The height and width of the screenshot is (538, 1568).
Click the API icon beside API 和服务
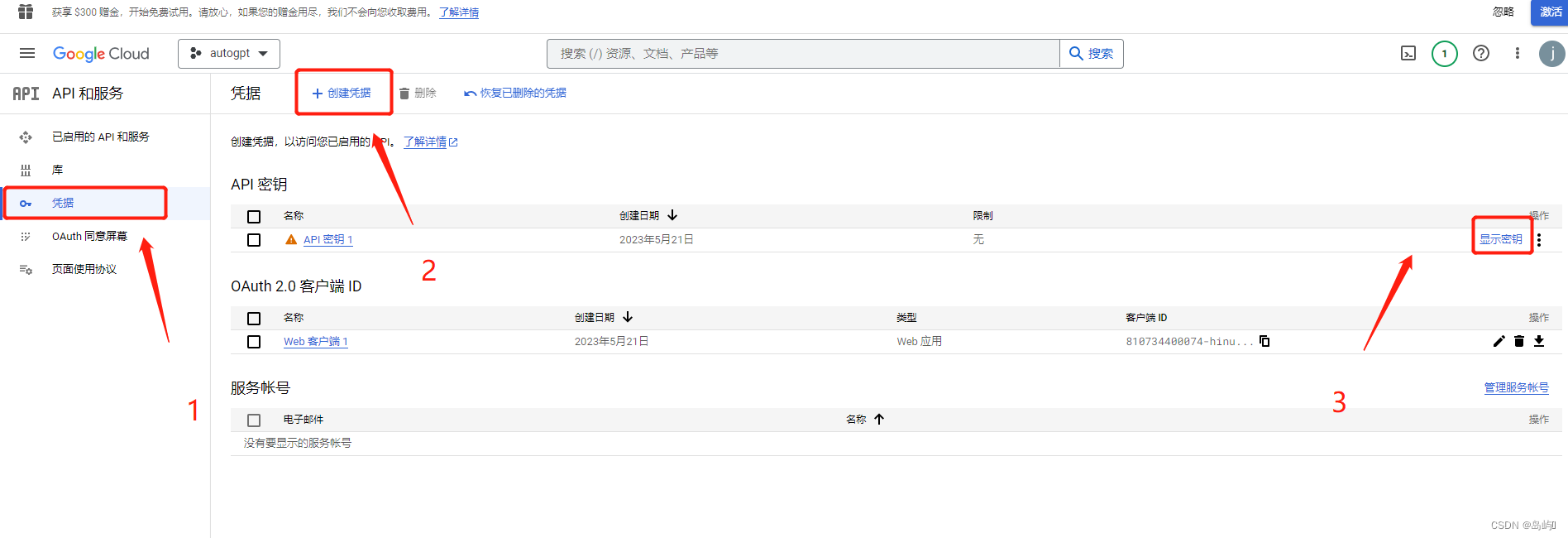[x=26, y=94]
